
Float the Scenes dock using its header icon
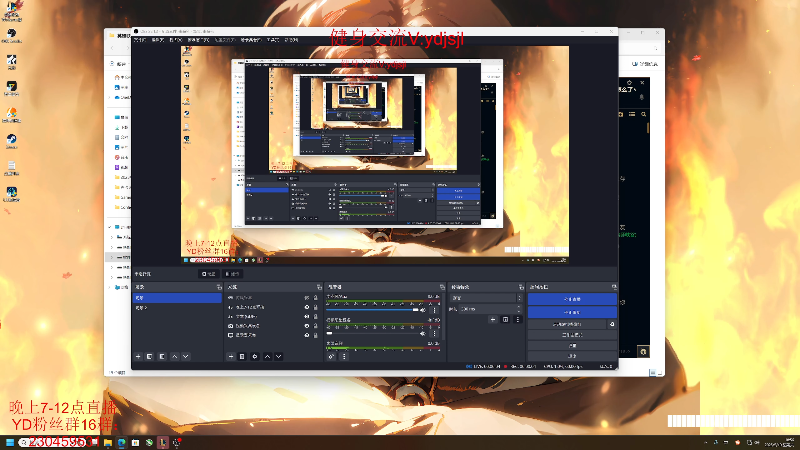click(219, 287)
